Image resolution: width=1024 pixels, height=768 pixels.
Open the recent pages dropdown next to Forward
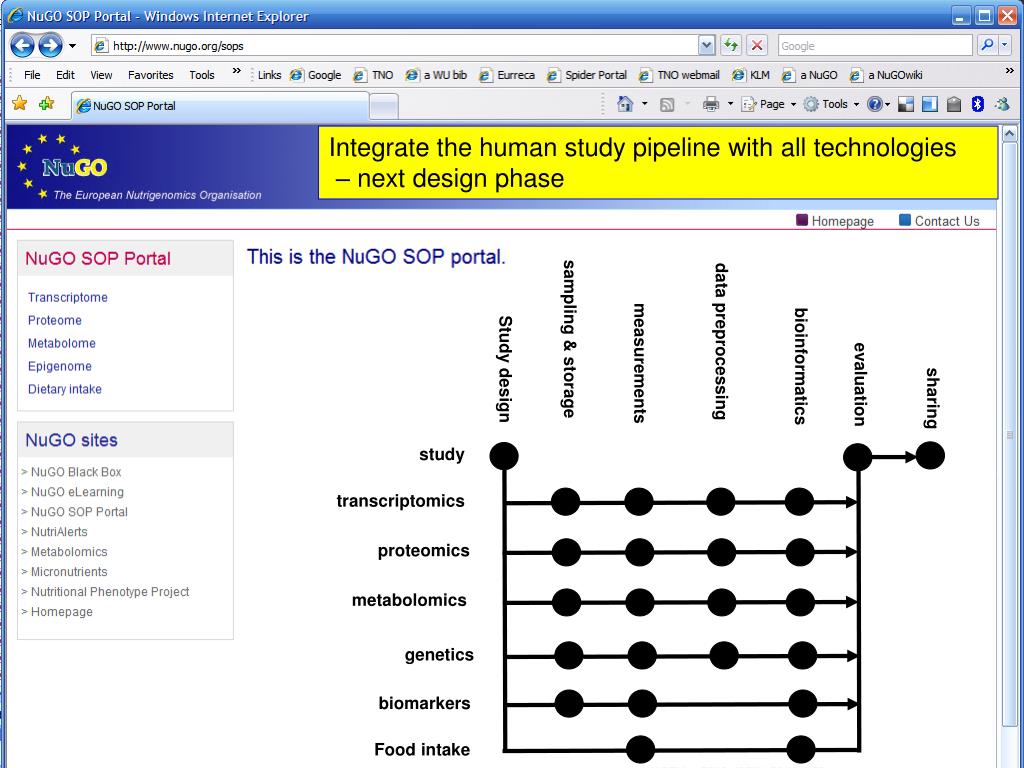pyautogui.click(x=72, y=46)
